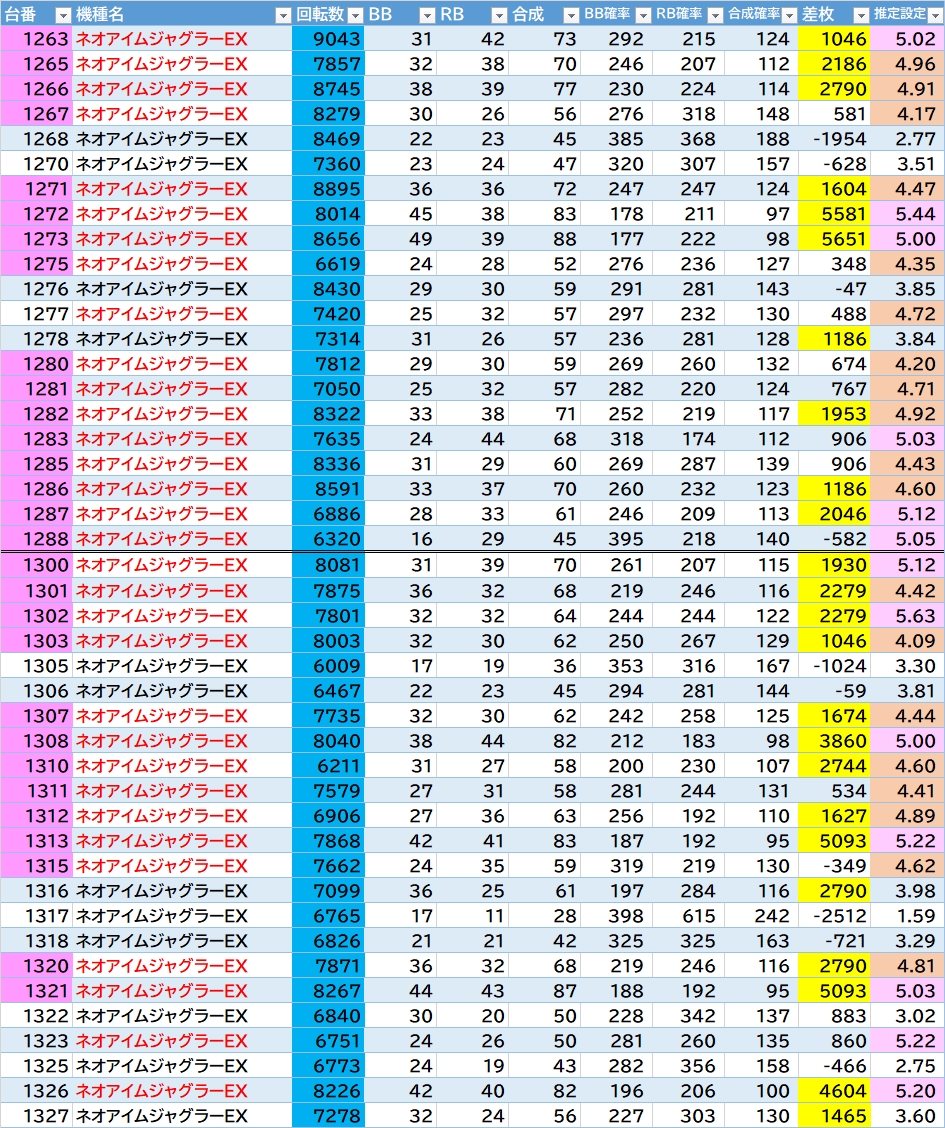945x1128 pixels.
Task: Open the BB column filter dropdown
Action: [x=427, y=15]
